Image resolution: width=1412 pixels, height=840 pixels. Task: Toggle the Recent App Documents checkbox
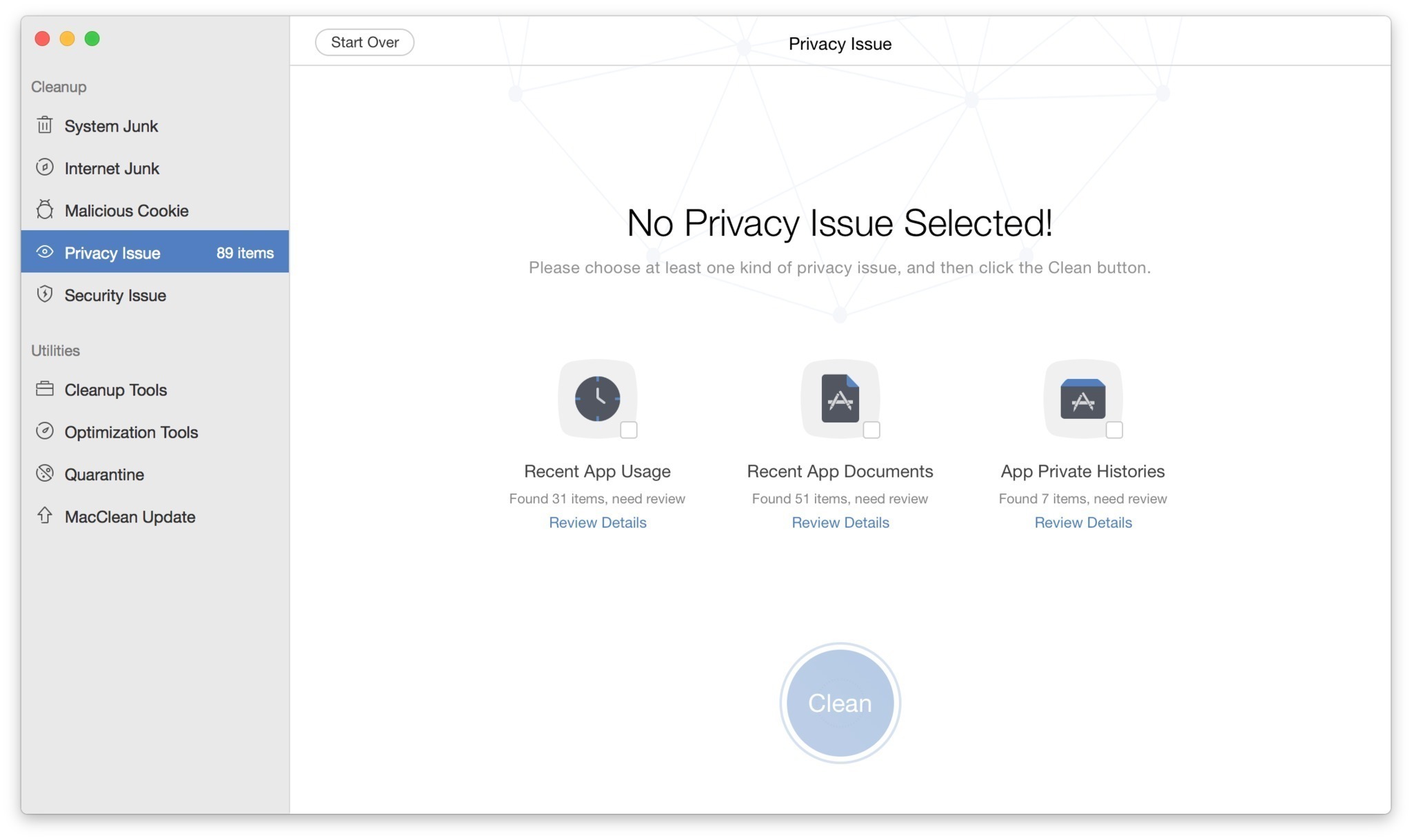pos(870,430)
